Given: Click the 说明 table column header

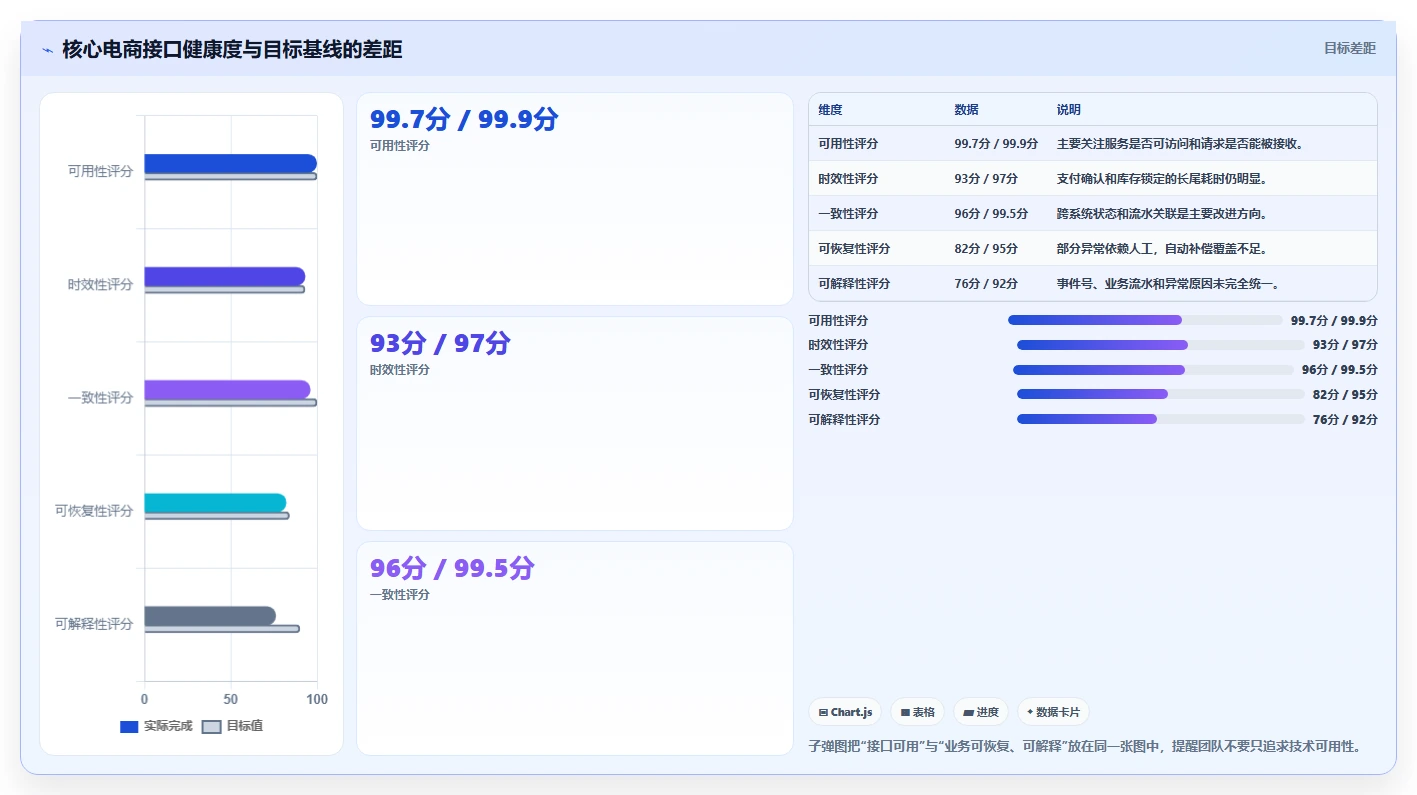Looking at the screenshot, I should click(1069, 110).
